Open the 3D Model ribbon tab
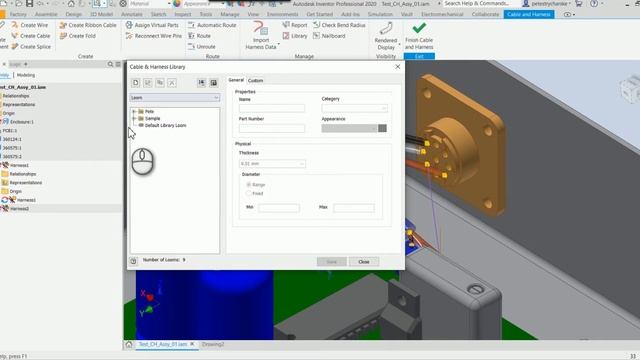640x360 pixels. click(x=101, y=14)
